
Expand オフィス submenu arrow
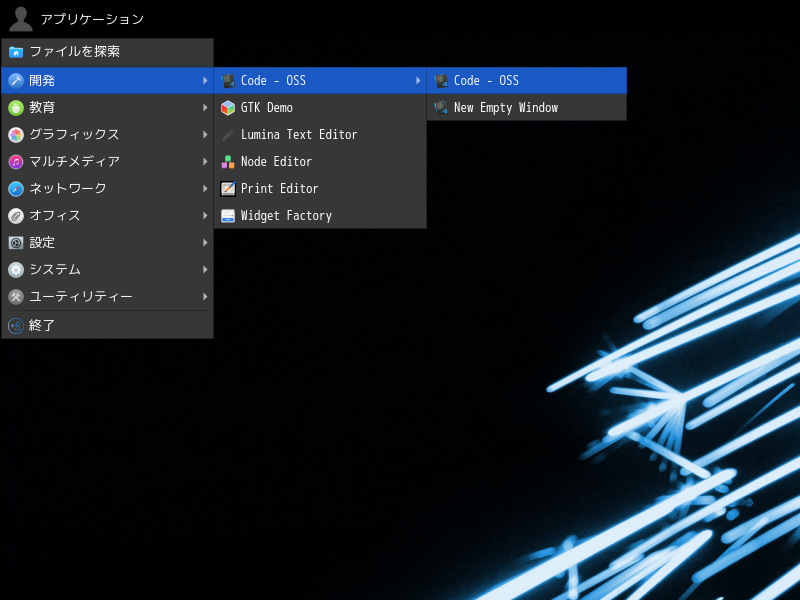coord(205,216)
